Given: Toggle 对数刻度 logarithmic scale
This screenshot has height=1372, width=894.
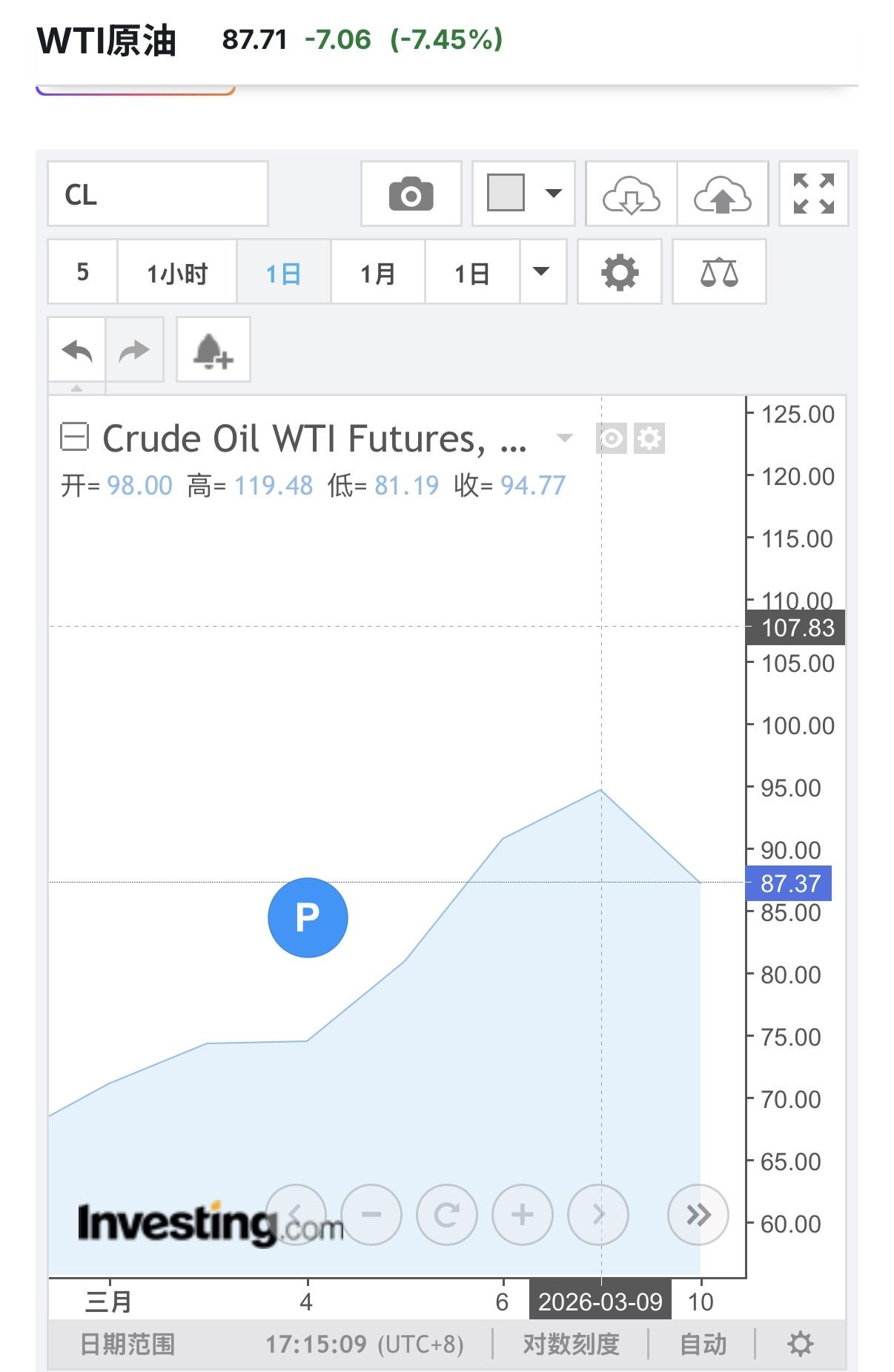Looking at the screenshot, I should pos(571,1344).
